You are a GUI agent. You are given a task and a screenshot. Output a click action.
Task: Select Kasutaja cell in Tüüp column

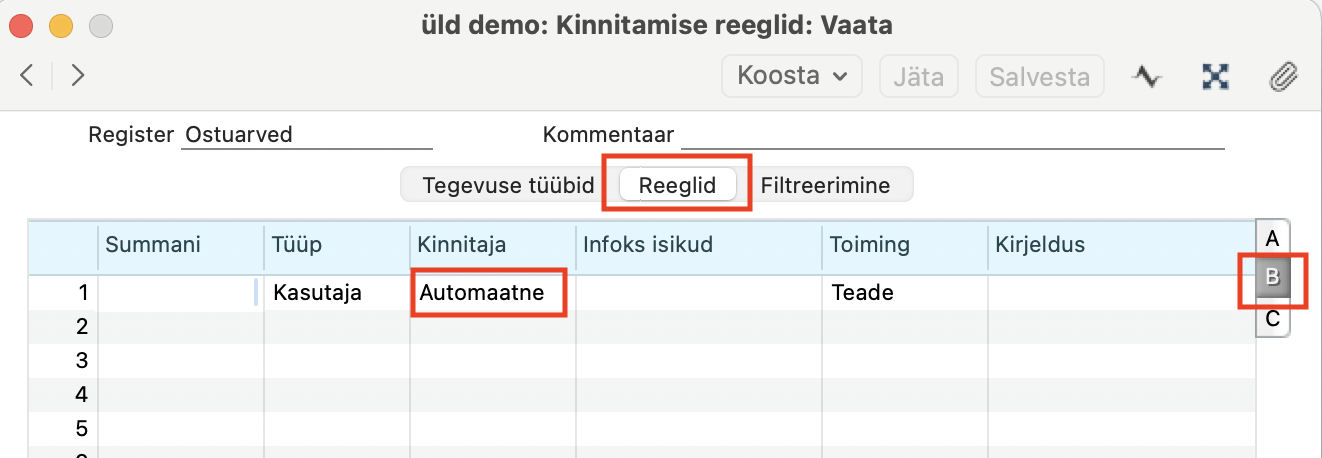[x=337, y=293]
